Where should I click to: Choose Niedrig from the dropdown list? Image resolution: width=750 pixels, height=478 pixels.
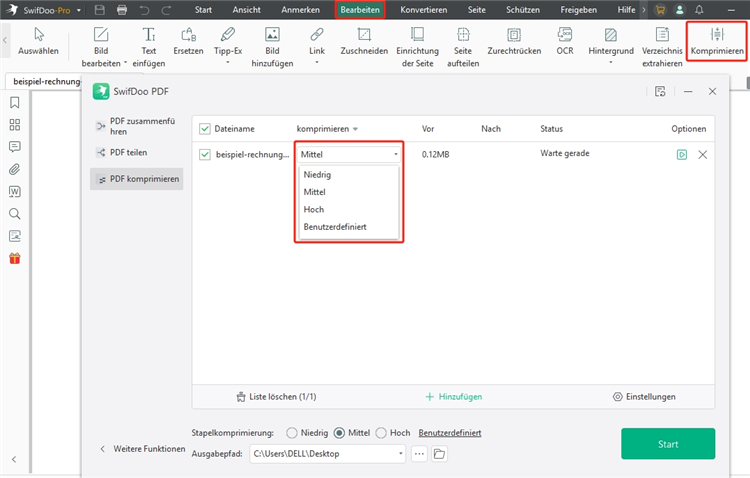[x=348, y=175]
